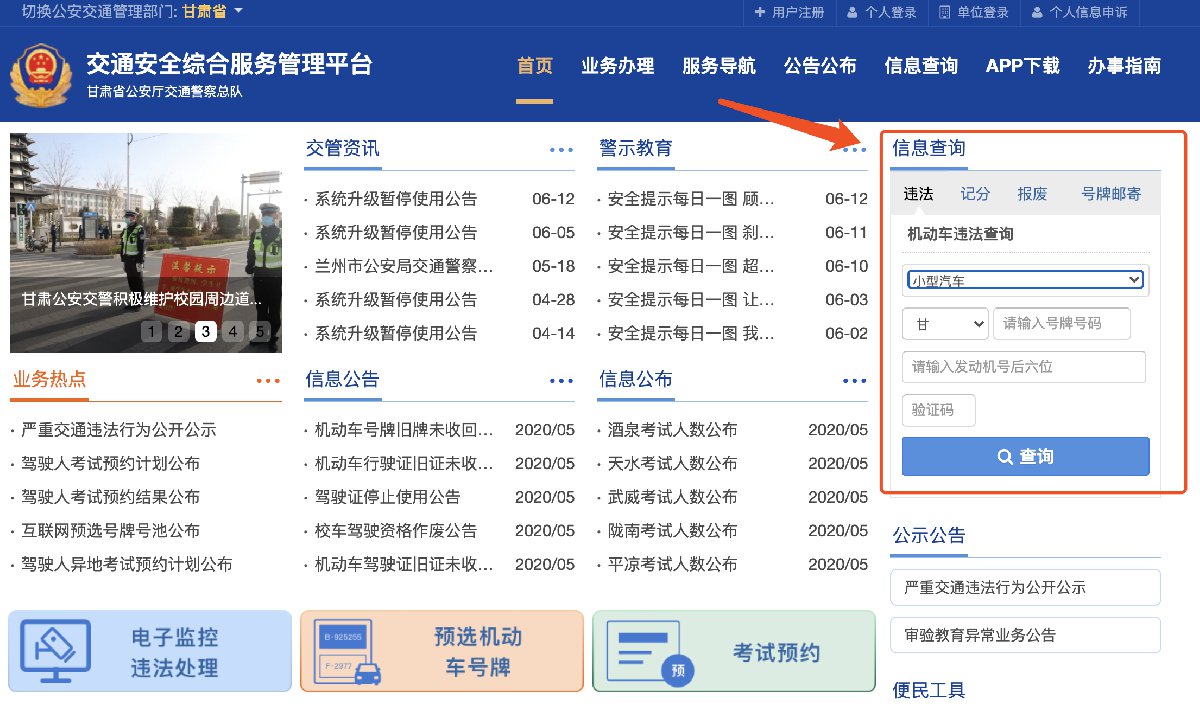Viewport: 1200px width, 706px height.
Task: Click the person icon beside 个人登录
Action: (851, 12)
